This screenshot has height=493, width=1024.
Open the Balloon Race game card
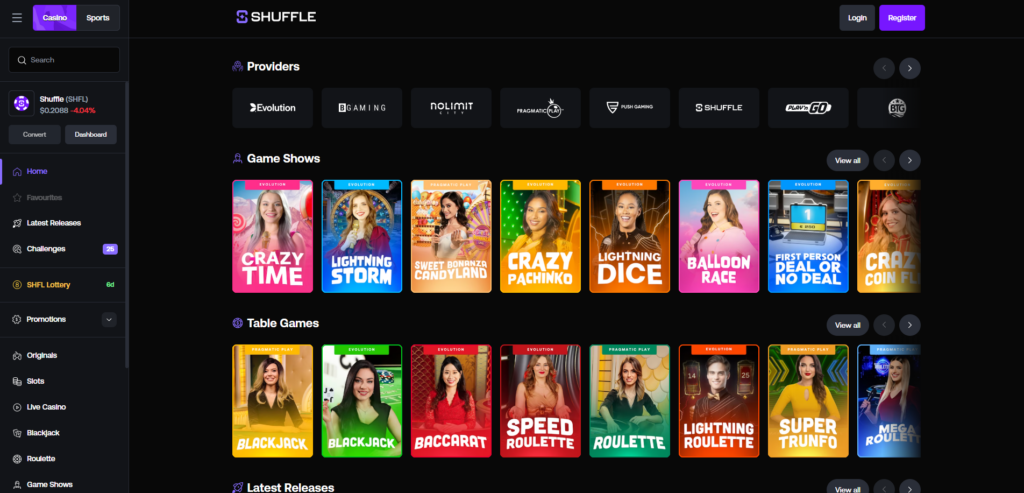pyautogui.click(x=719, y=236)
